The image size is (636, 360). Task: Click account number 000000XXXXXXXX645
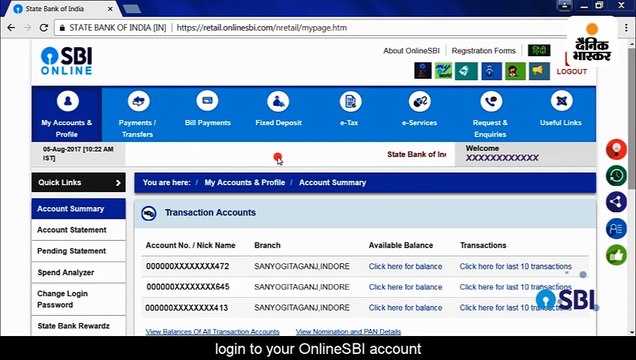pyautogui.click(x=188, y=287)
